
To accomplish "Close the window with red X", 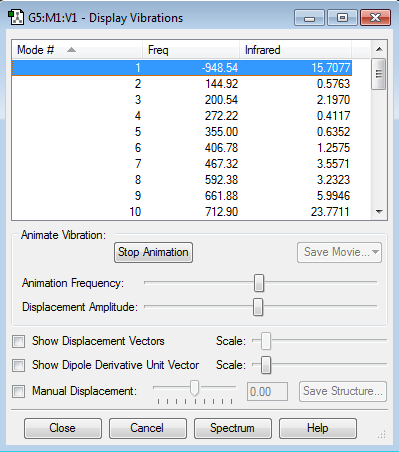I will [376, 18].
